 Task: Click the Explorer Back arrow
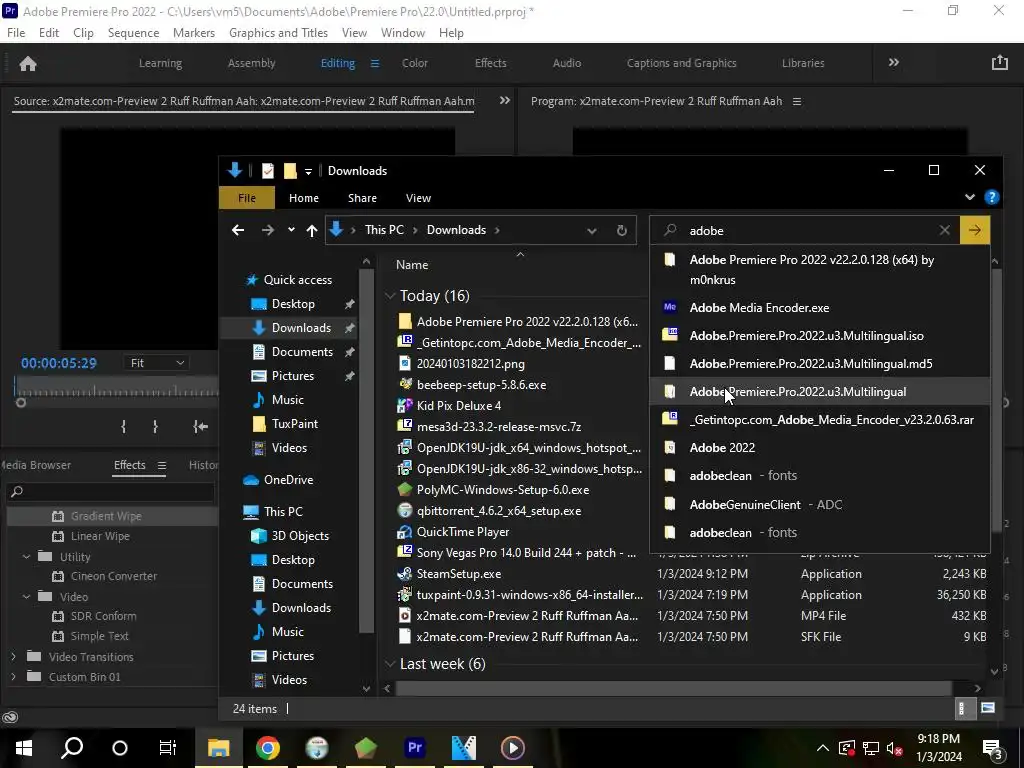pos(238,230)
